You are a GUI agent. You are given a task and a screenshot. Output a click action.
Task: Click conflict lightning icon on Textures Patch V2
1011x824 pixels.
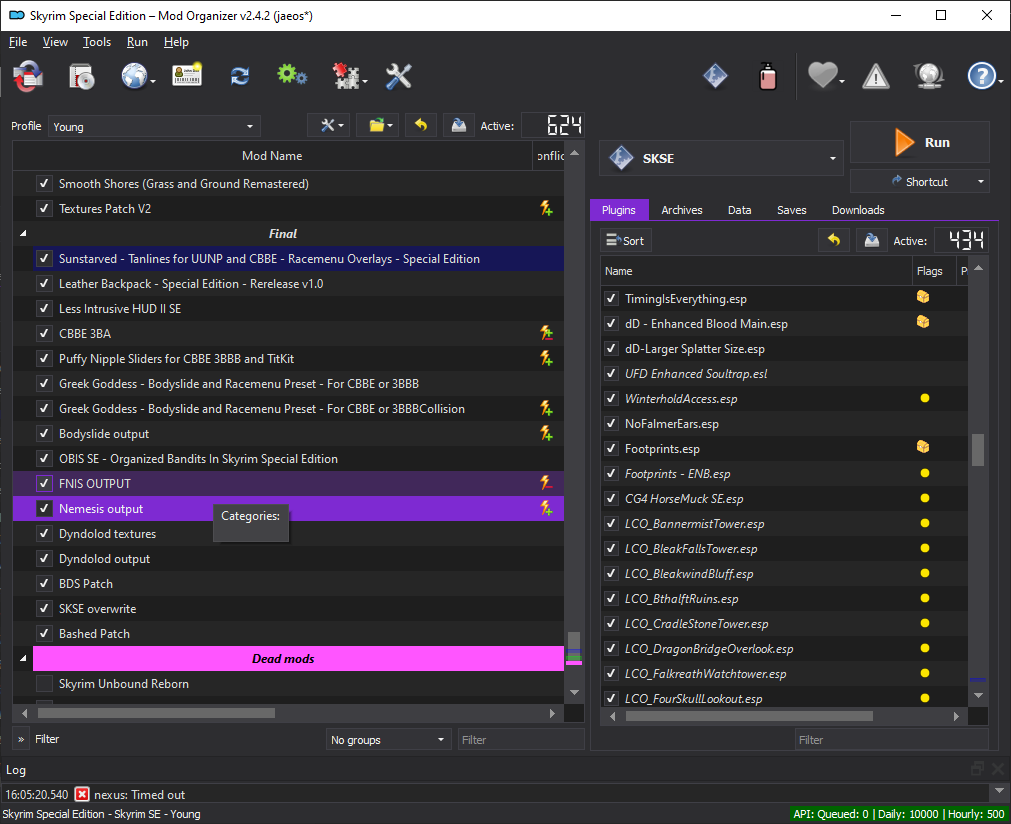(546, 208)
